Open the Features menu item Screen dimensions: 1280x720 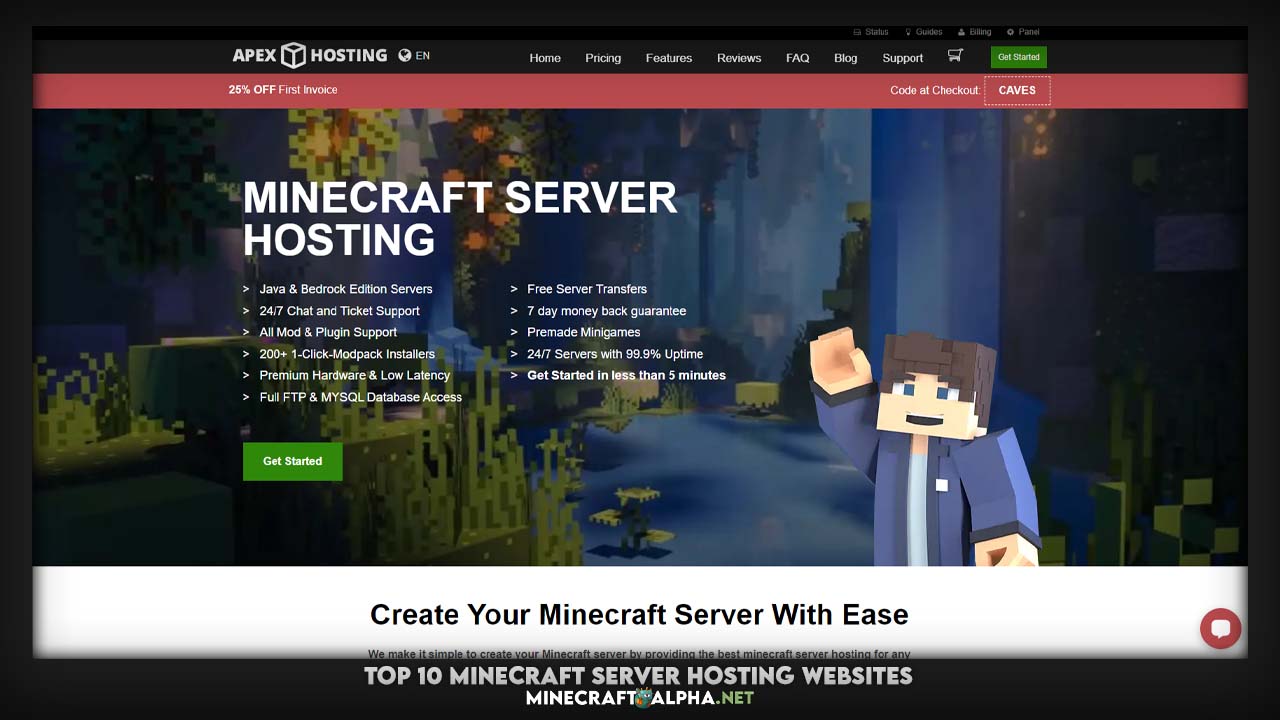pyautogui.click(x=669, y=58)
